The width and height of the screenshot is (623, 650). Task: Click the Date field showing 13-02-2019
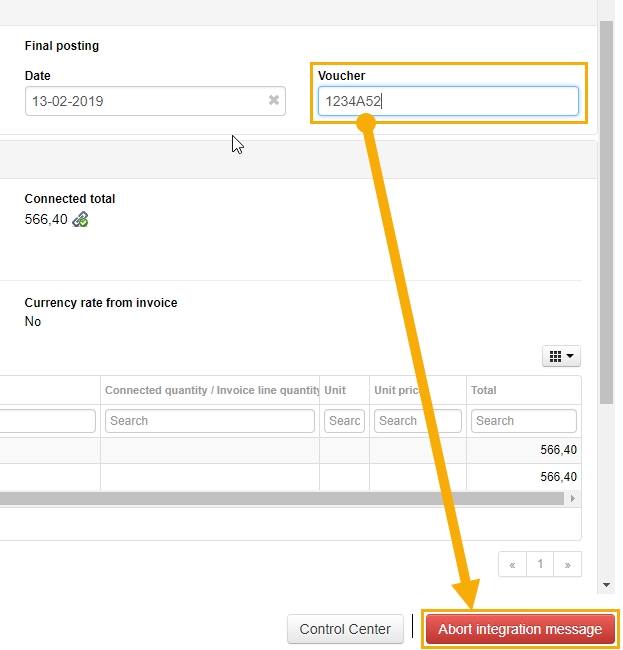click(155, 101)
